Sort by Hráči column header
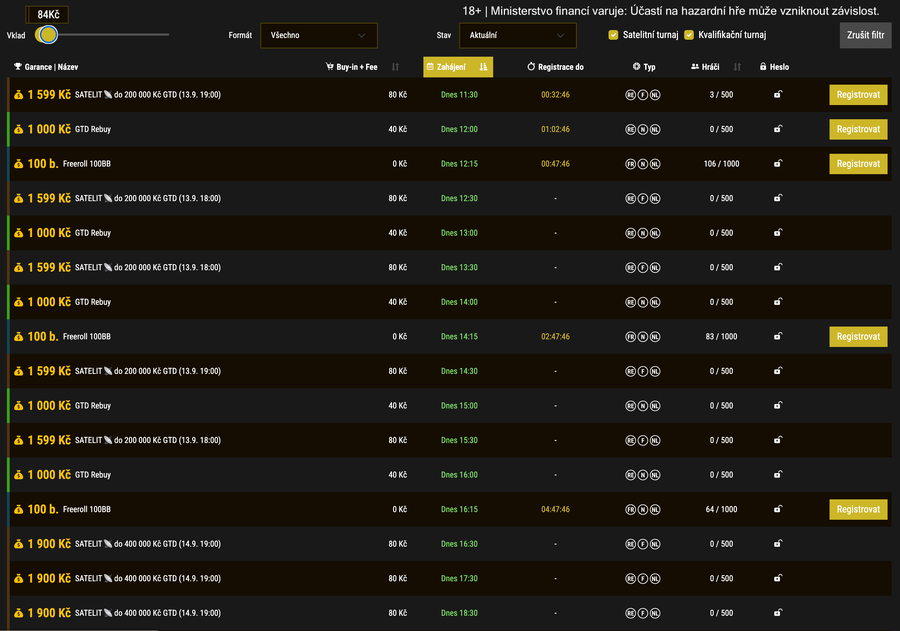 [705, 67]
